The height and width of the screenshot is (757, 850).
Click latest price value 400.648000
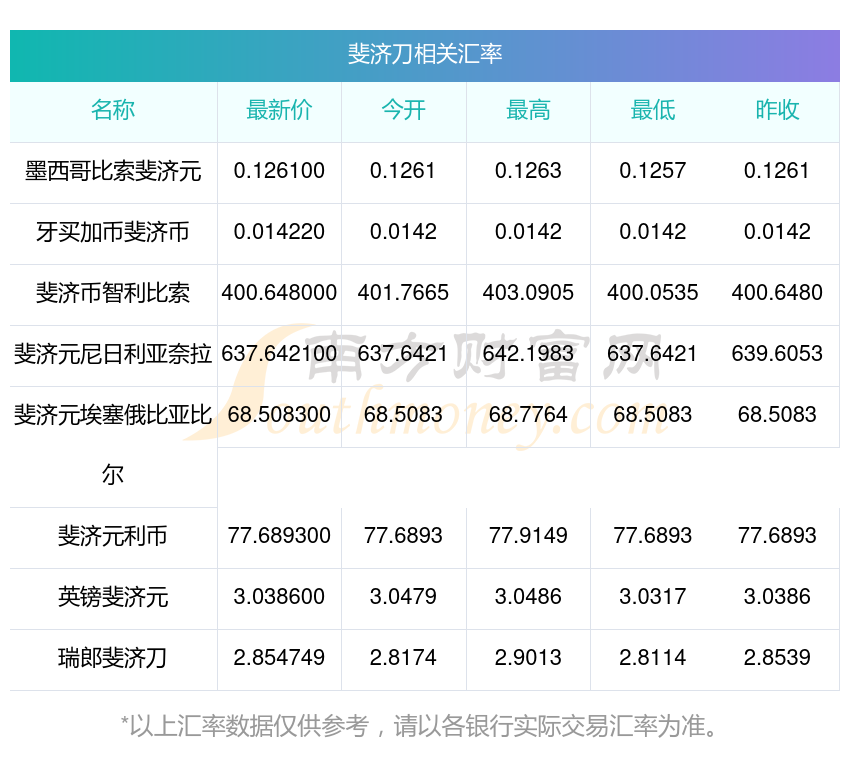279,293
